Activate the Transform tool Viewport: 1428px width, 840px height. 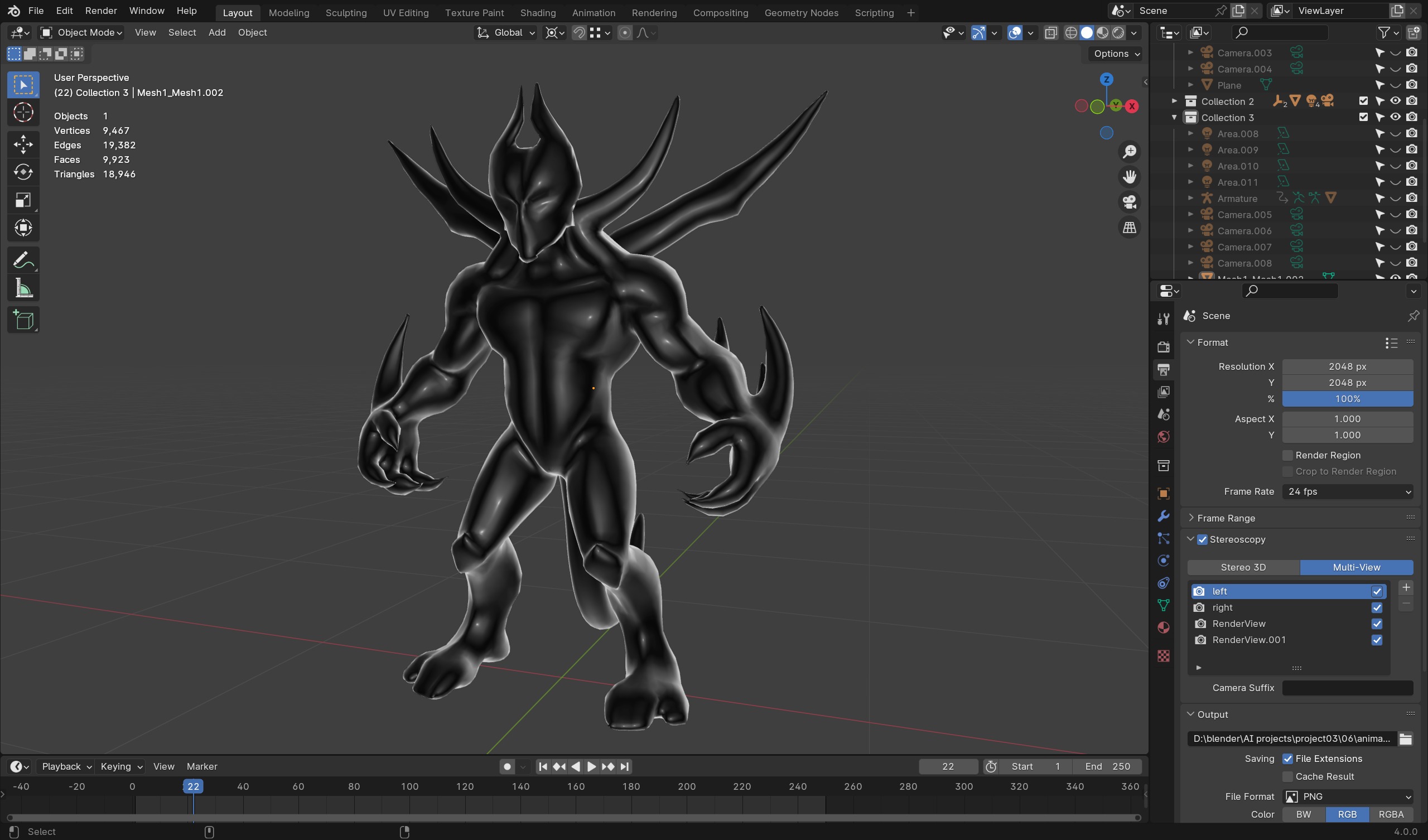pyautogui.click(x=23, y=228)
